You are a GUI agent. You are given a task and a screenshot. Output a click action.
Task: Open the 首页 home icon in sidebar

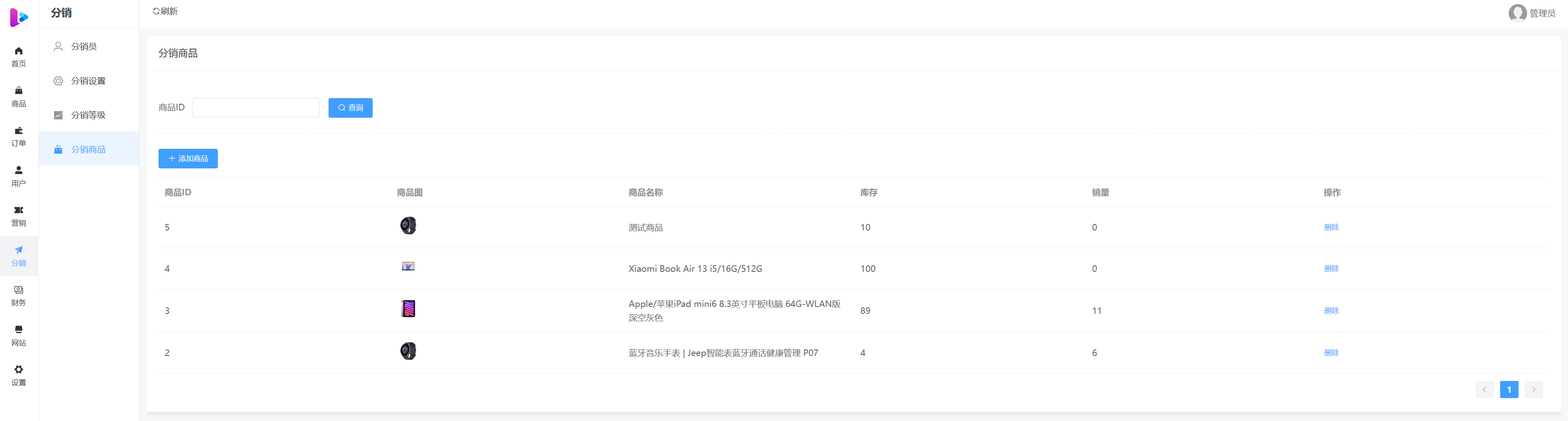point(19,51)
